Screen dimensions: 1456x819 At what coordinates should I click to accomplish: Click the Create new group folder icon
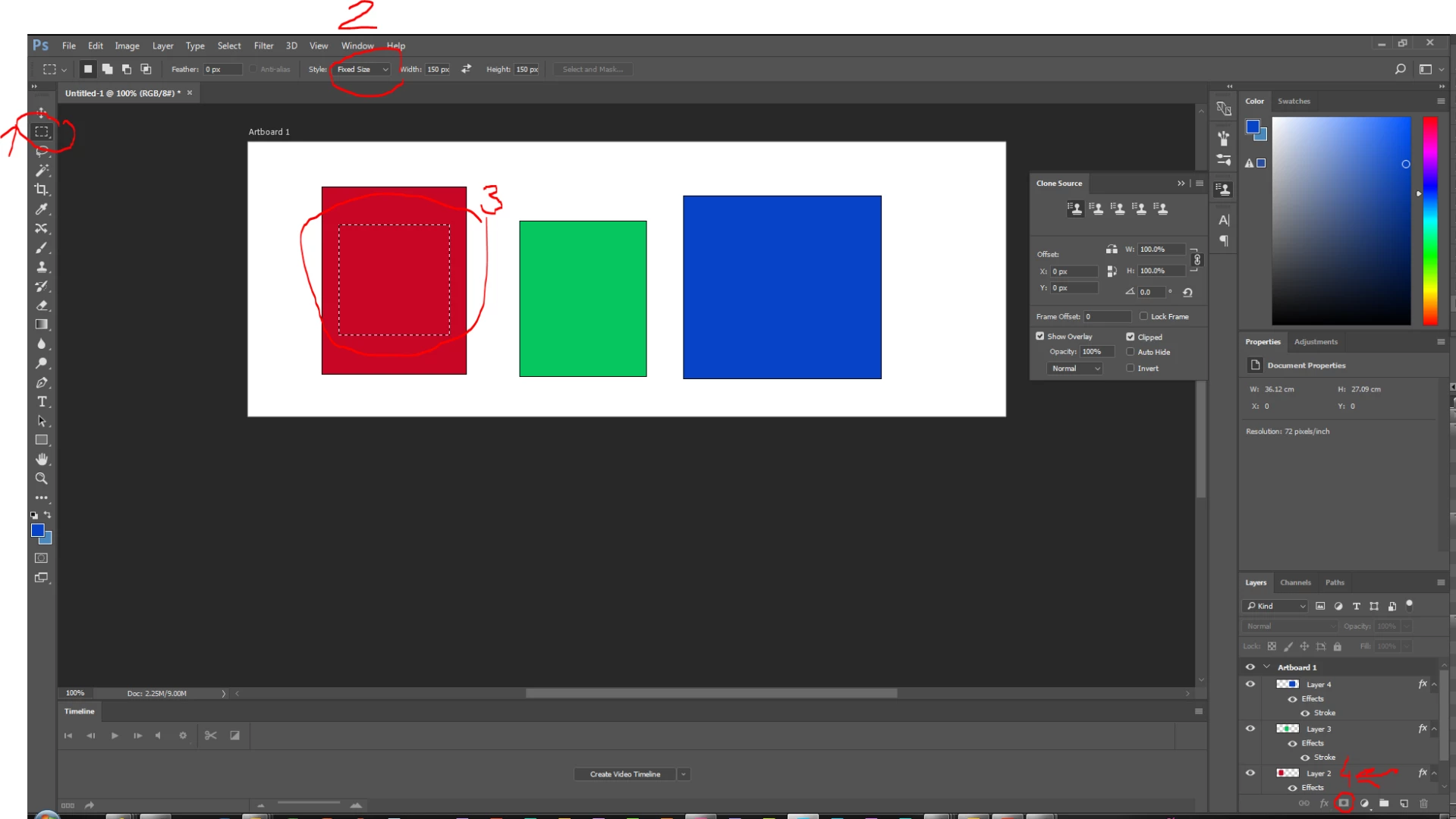[x=1384, y=803]
